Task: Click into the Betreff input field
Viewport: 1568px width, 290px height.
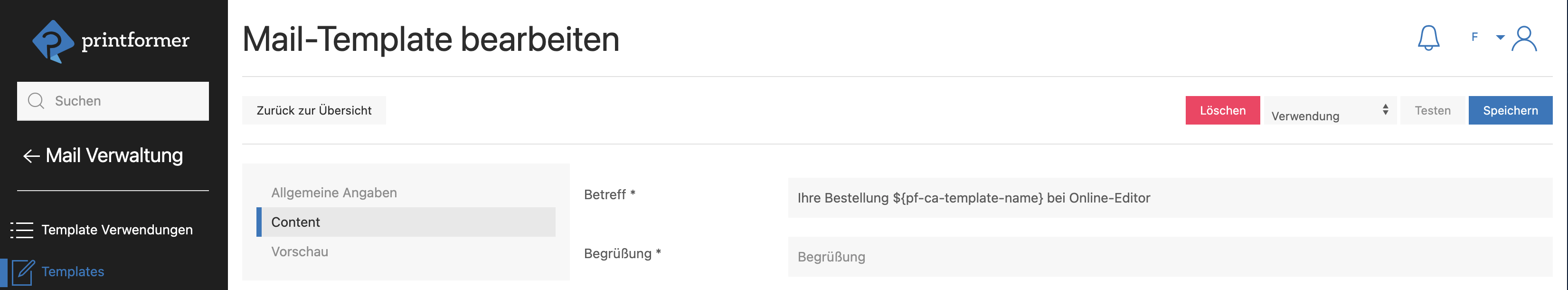Action: coord(1169,198)
